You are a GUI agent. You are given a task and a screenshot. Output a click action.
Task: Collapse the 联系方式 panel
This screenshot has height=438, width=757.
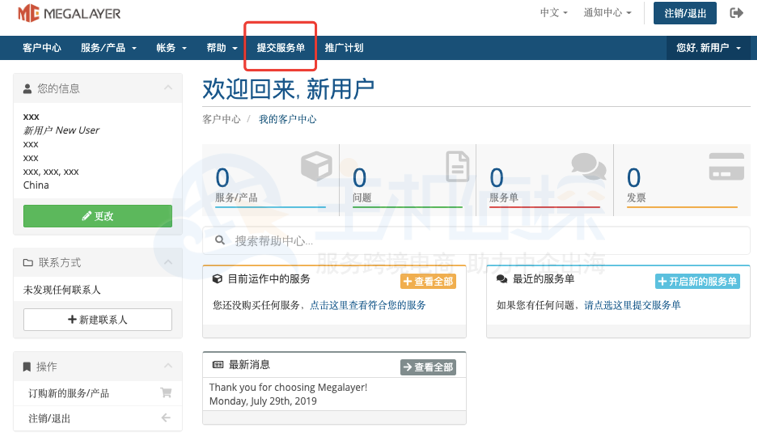(167, 262)
